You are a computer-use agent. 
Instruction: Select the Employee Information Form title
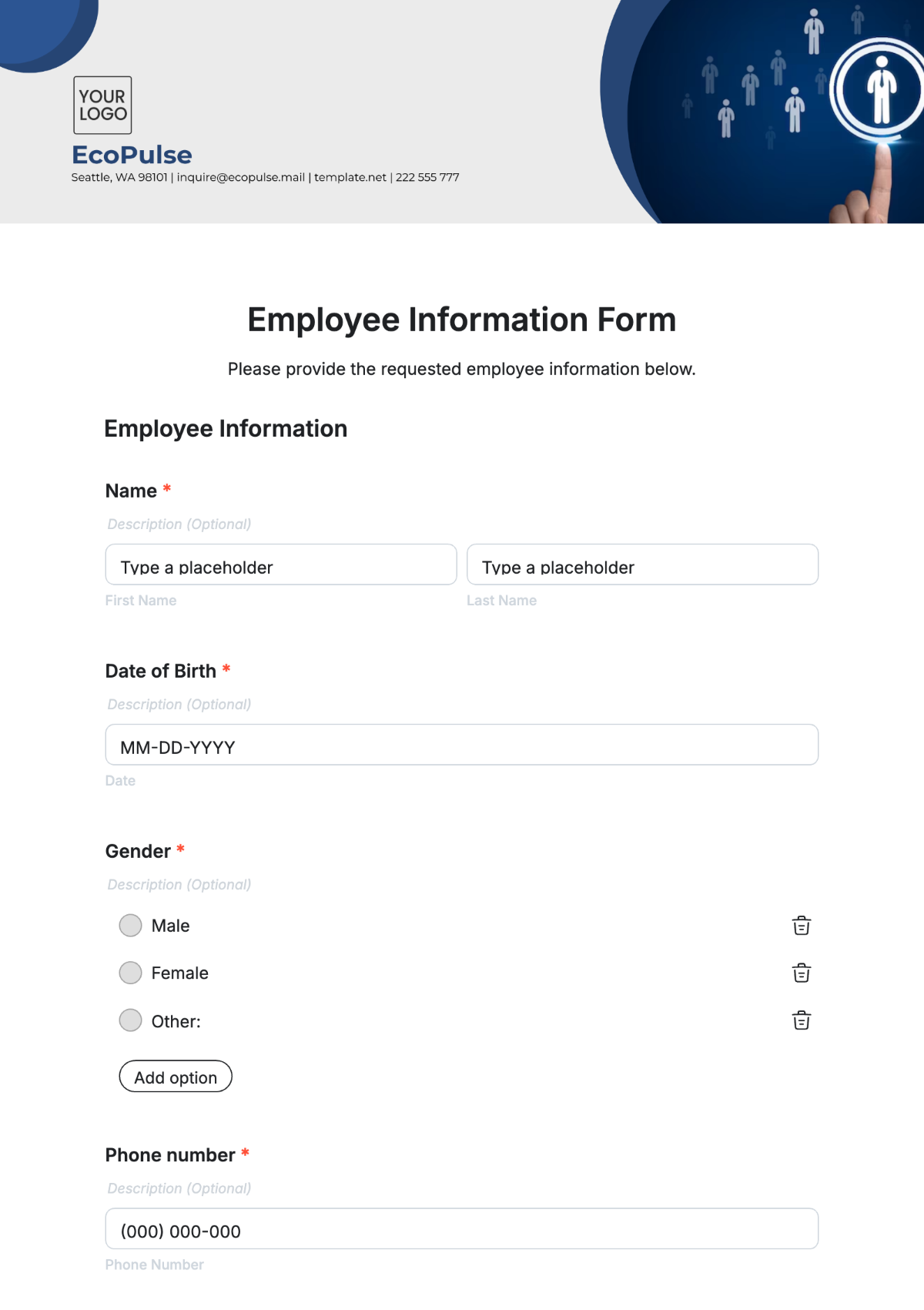[x=461, y=319]
